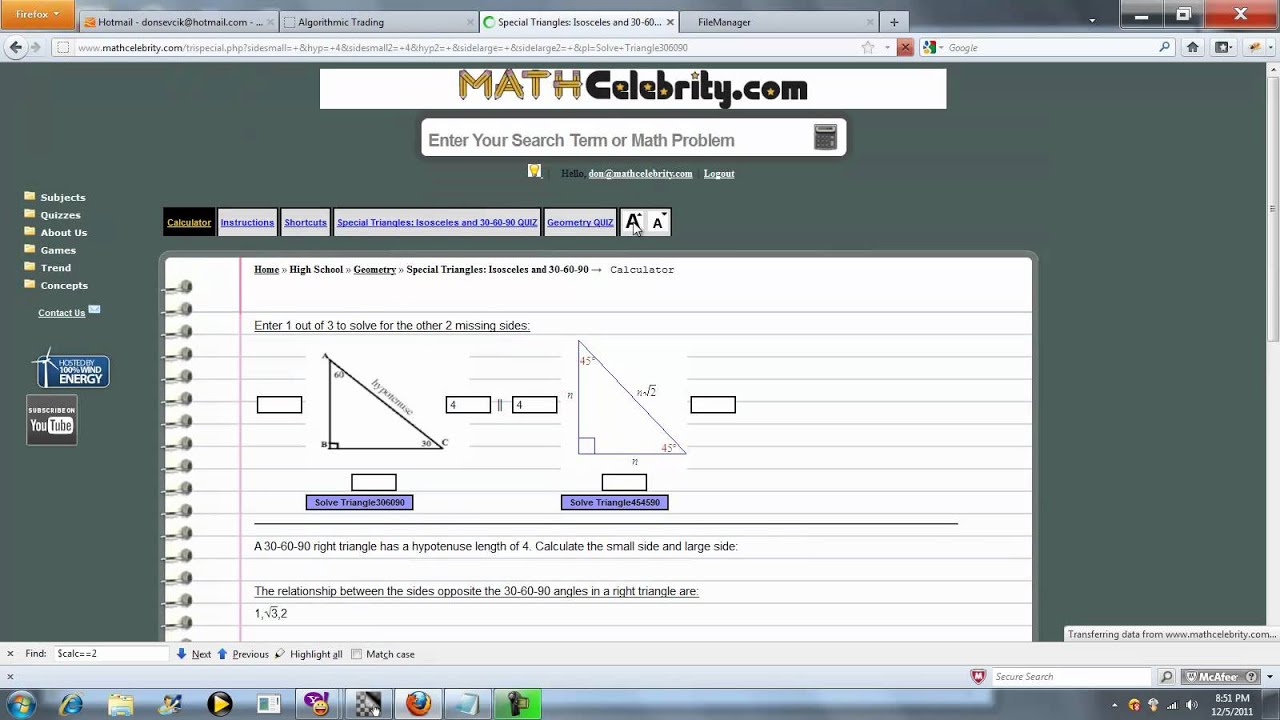Click the lightbulb icon beside Hello

coord(535,171)
